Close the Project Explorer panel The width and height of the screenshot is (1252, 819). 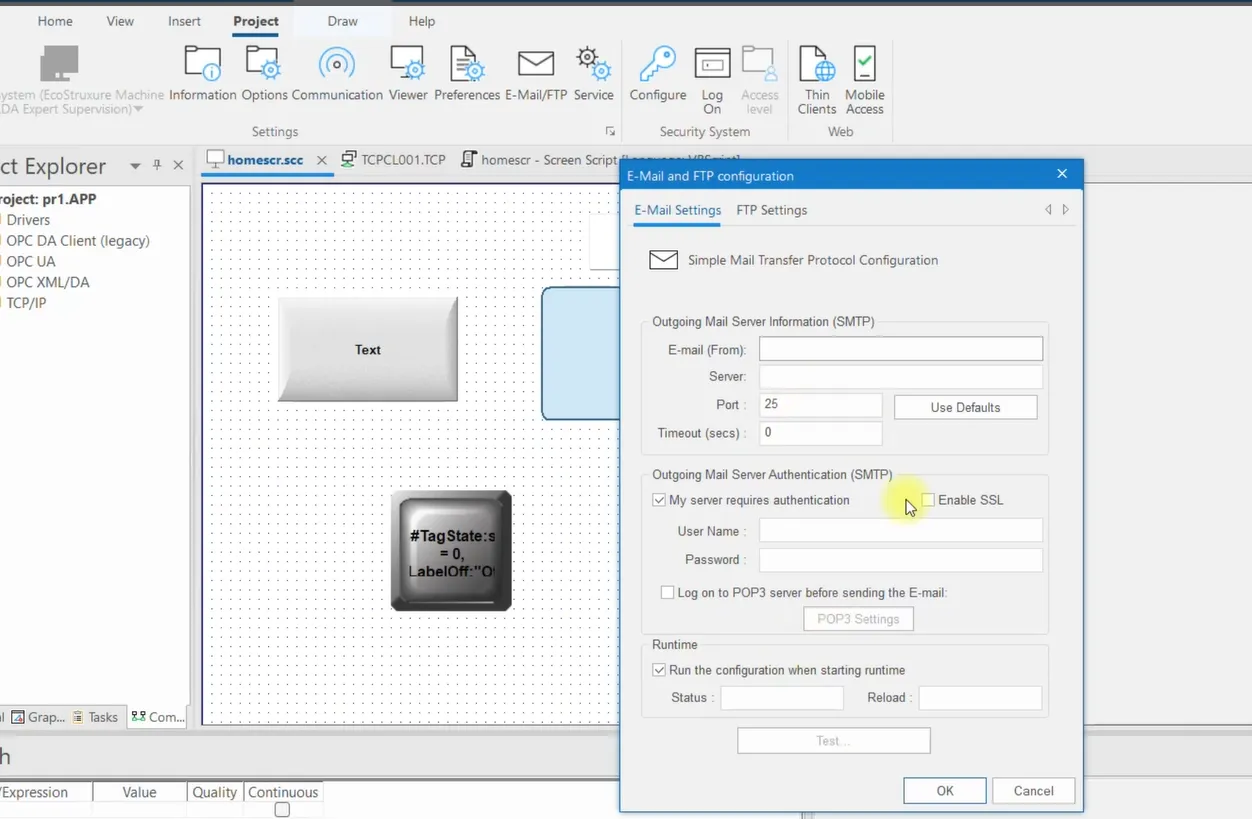pos(178,165)
